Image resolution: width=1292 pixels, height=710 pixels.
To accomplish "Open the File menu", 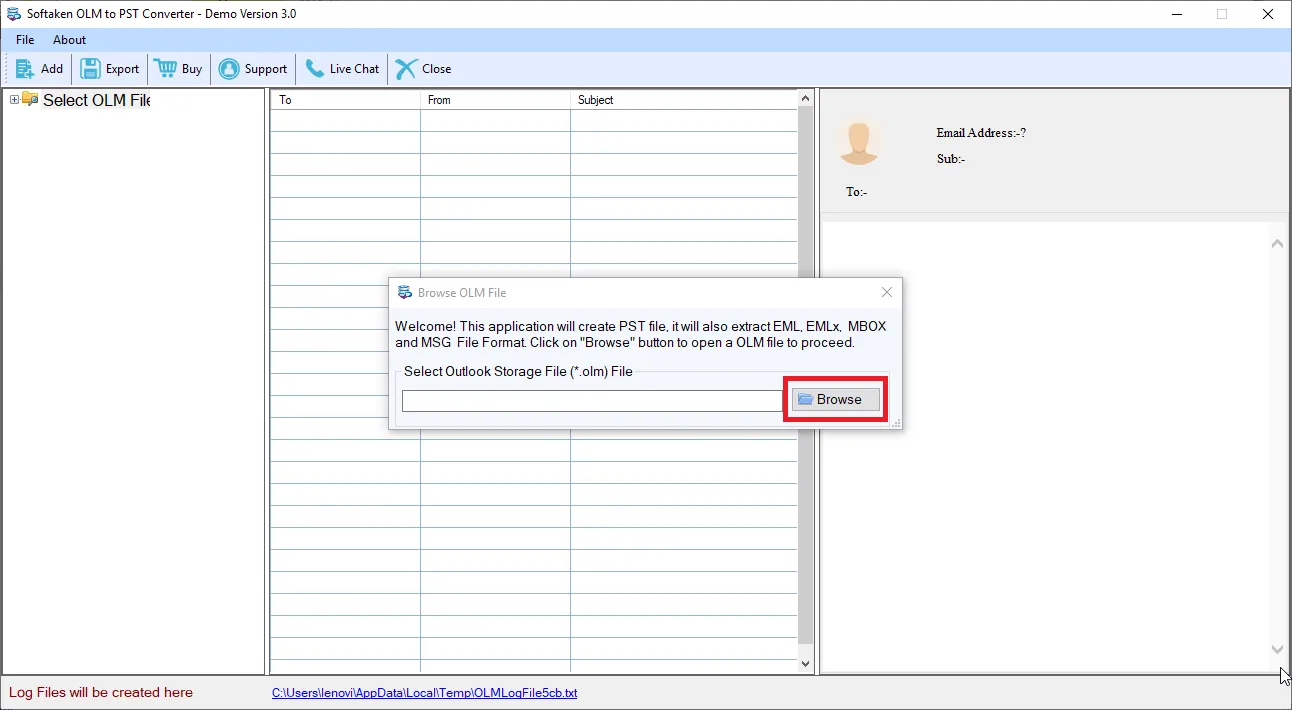I will click(25, 40).
